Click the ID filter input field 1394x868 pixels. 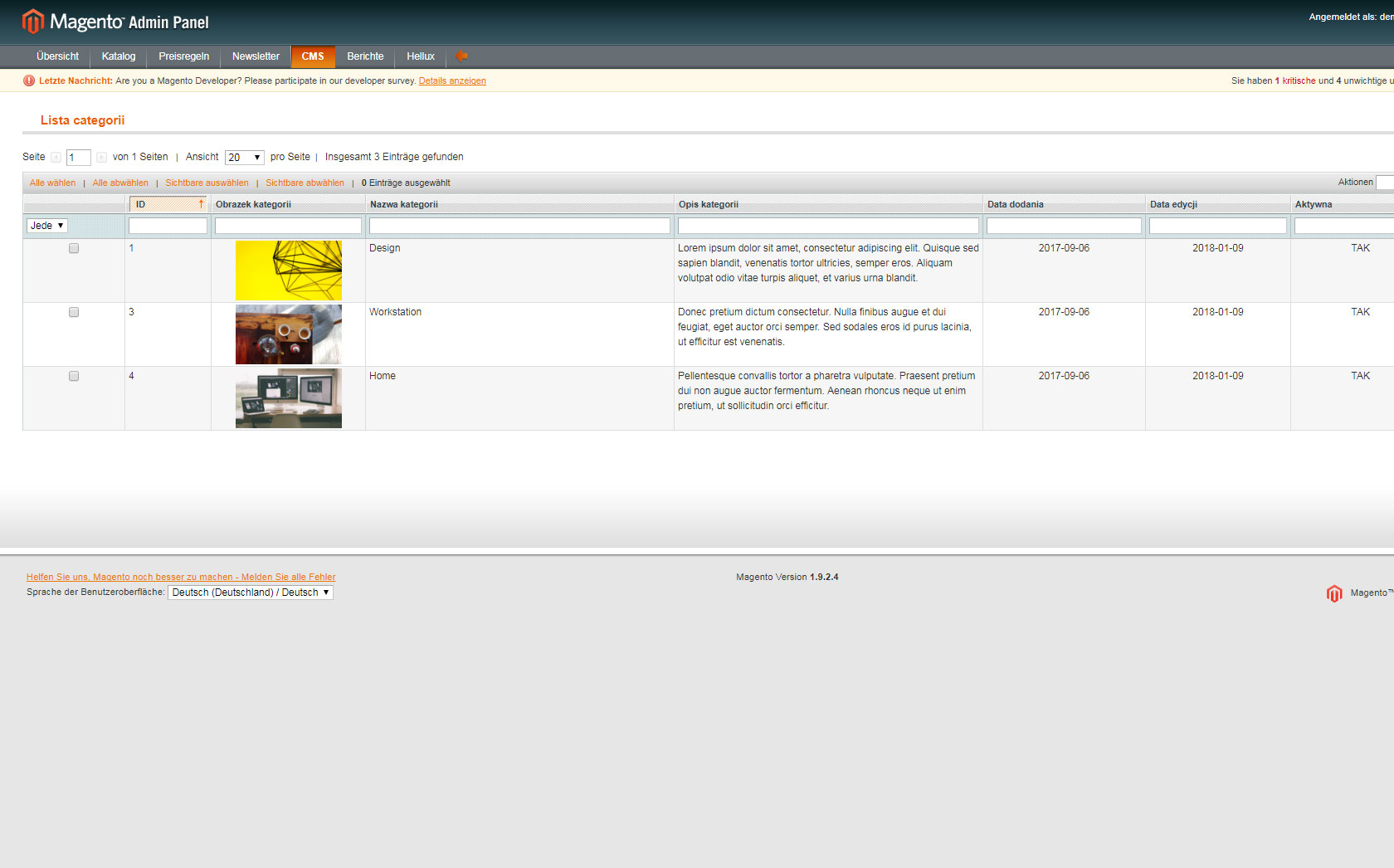168,226
